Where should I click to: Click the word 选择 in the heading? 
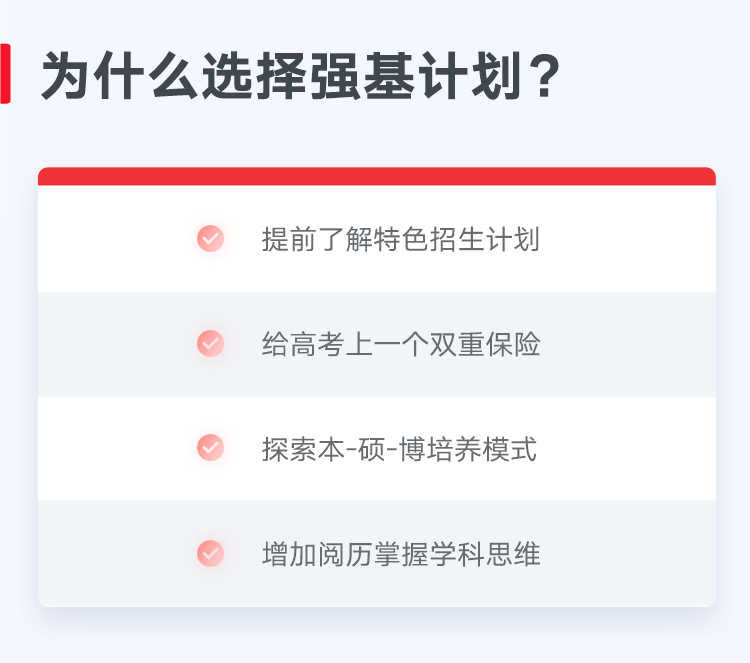coord(254,77)
